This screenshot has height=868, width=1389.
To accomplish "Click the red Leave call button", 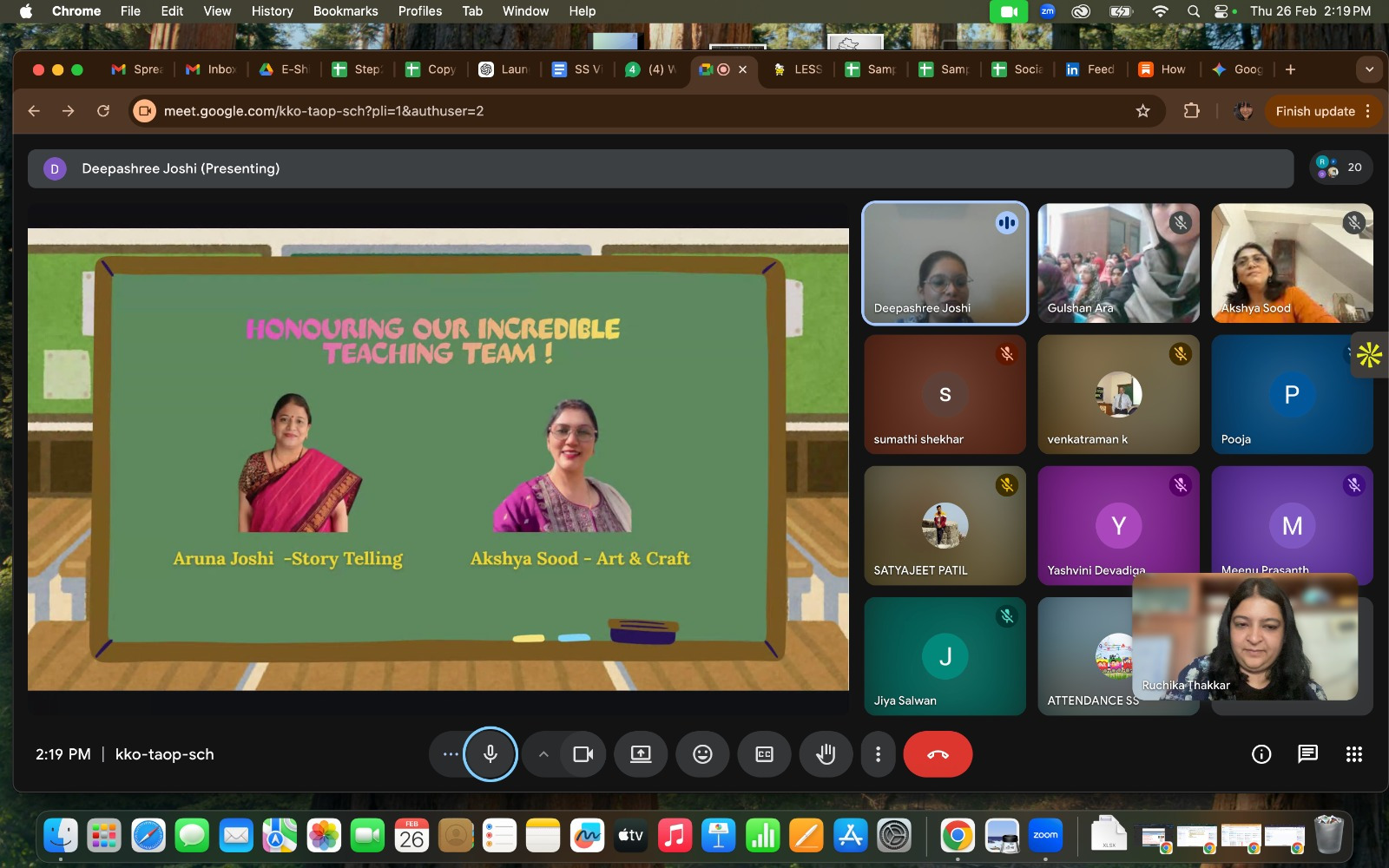I will pos(938,754).
